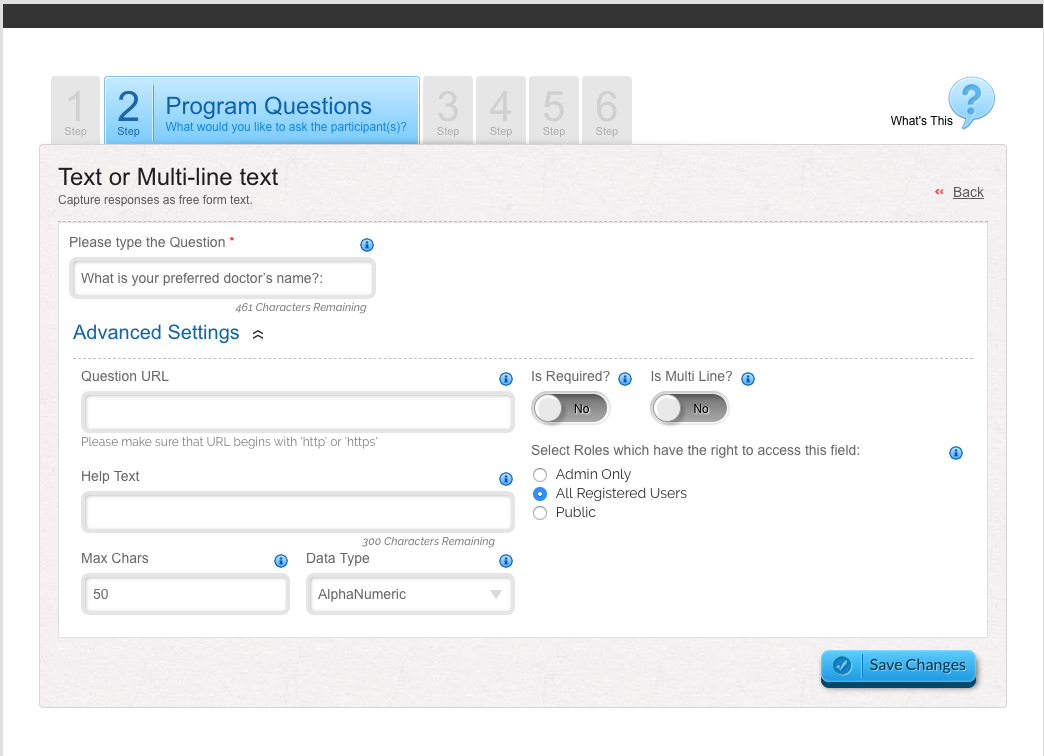This screenshot has width=1044, height=756.
Task: Click the info icon beside Question URL
Action: [x=505, y=379]
